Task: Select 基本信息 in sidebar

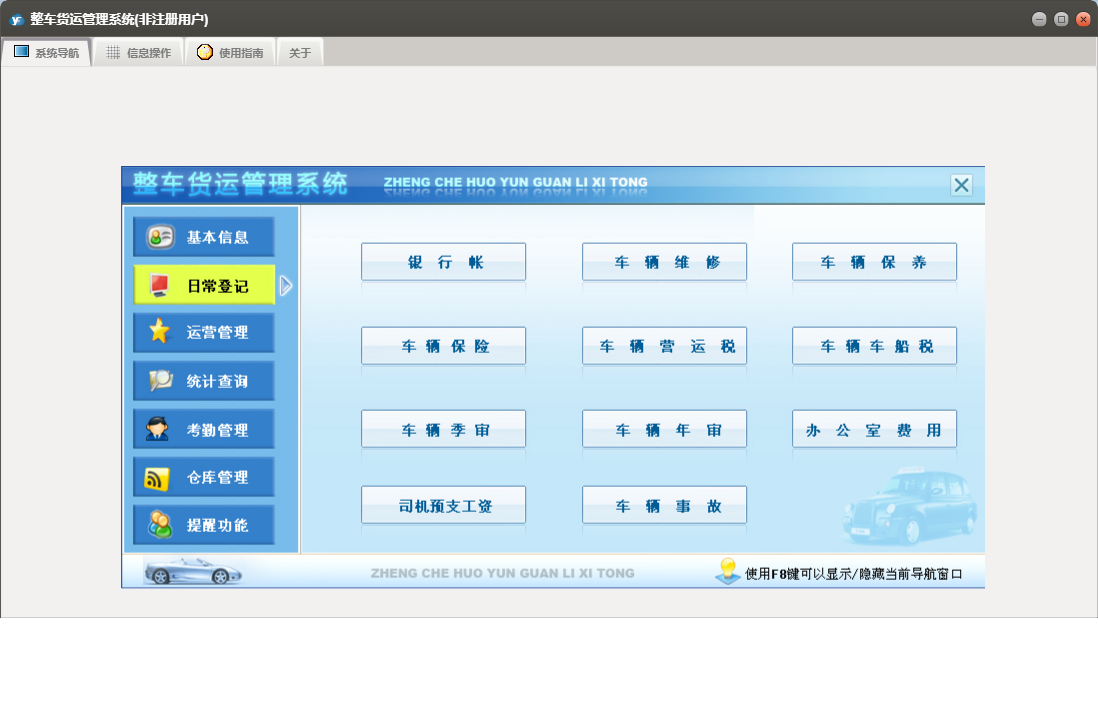Action: pos(204,237)
